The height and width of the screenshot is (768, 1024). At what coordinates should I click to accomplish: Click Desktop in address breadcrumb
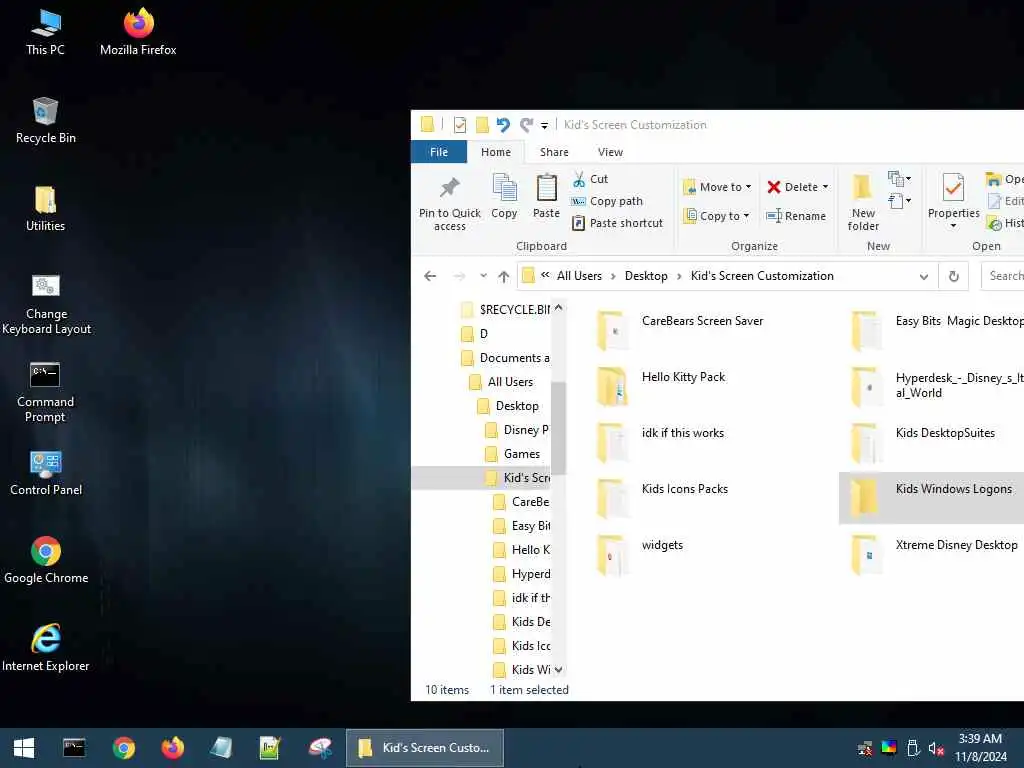coord(646,276)
